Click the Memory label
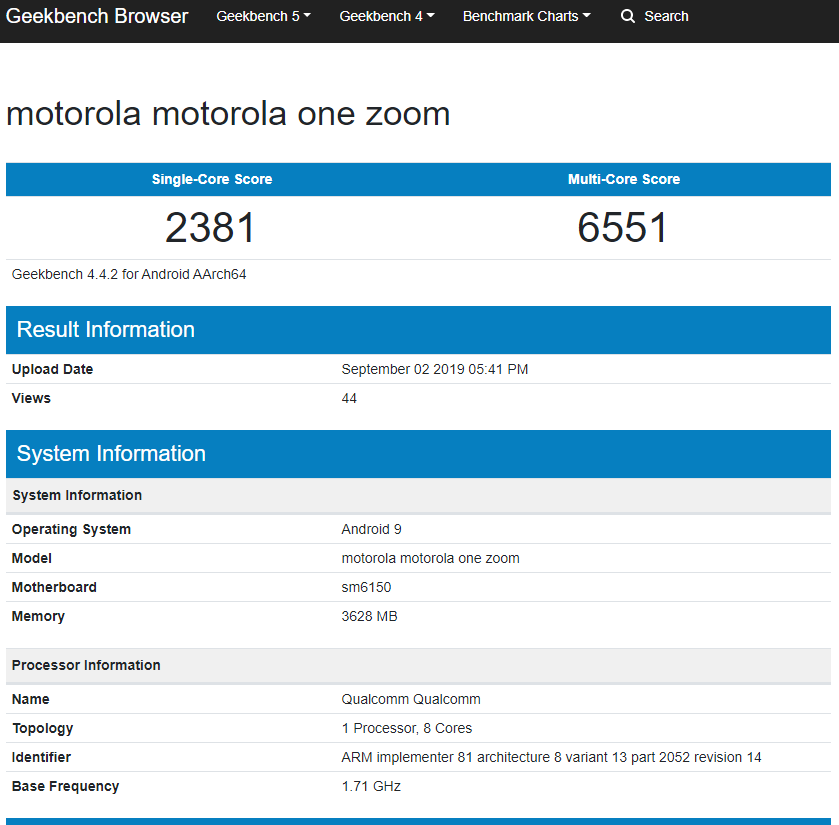839x825 pixels. click(38, 616)
